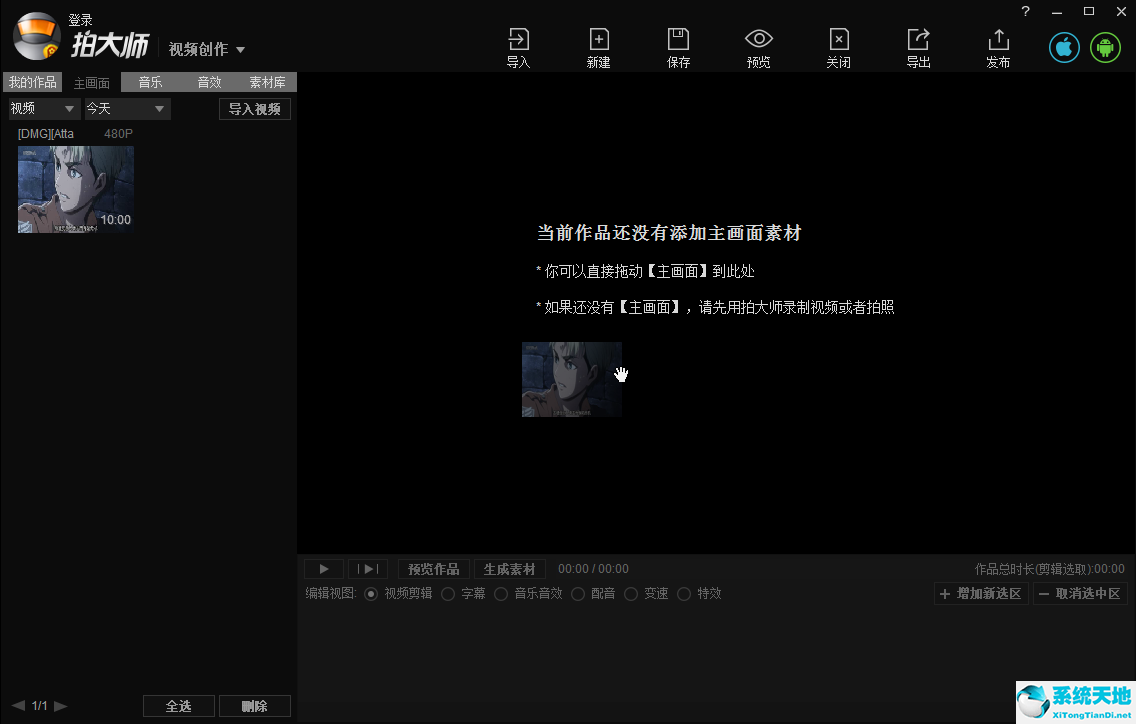Save the project with 保存 icon

coord(678,45)
